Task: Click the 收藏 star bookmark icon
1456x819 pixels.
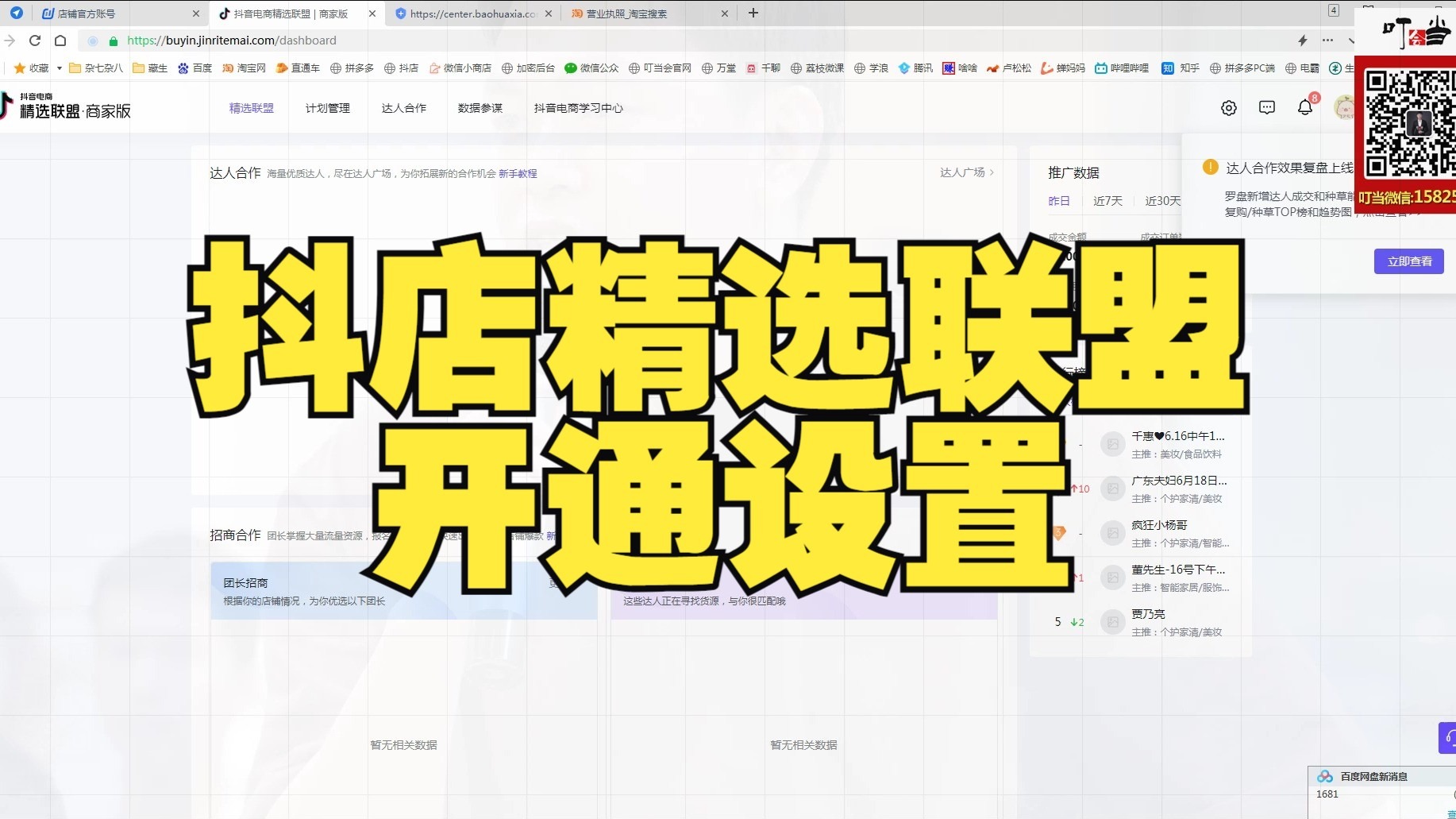Action: tap(20, 68)
